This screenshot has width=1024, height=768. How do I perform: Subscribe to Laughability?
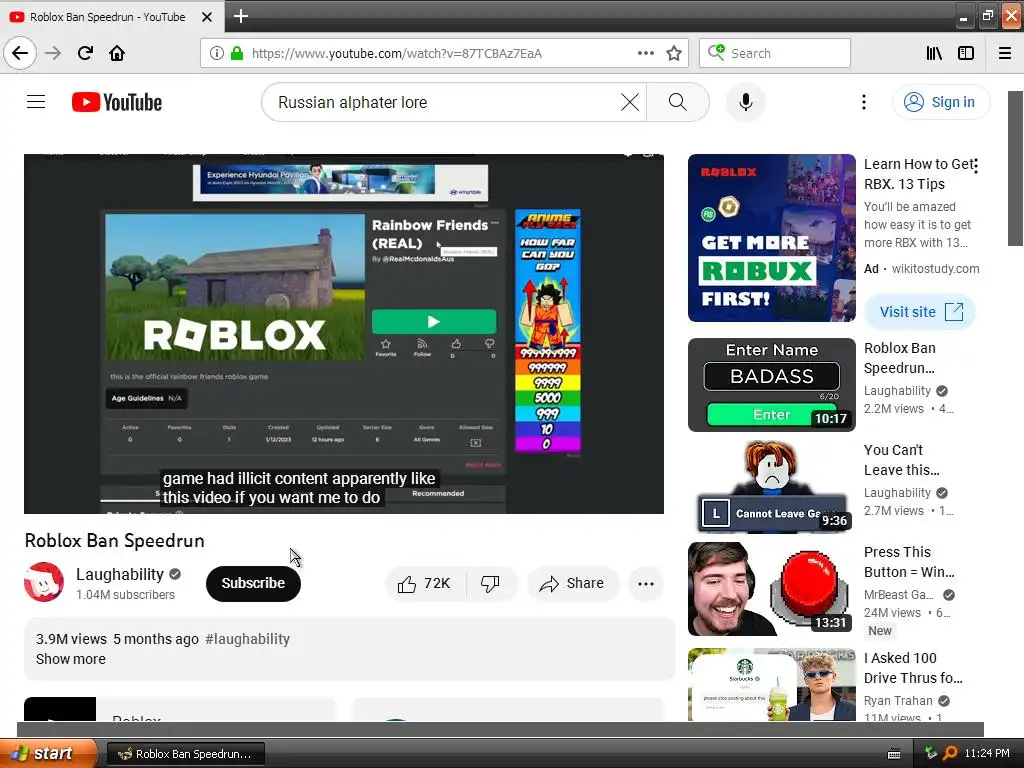[253, 583]
